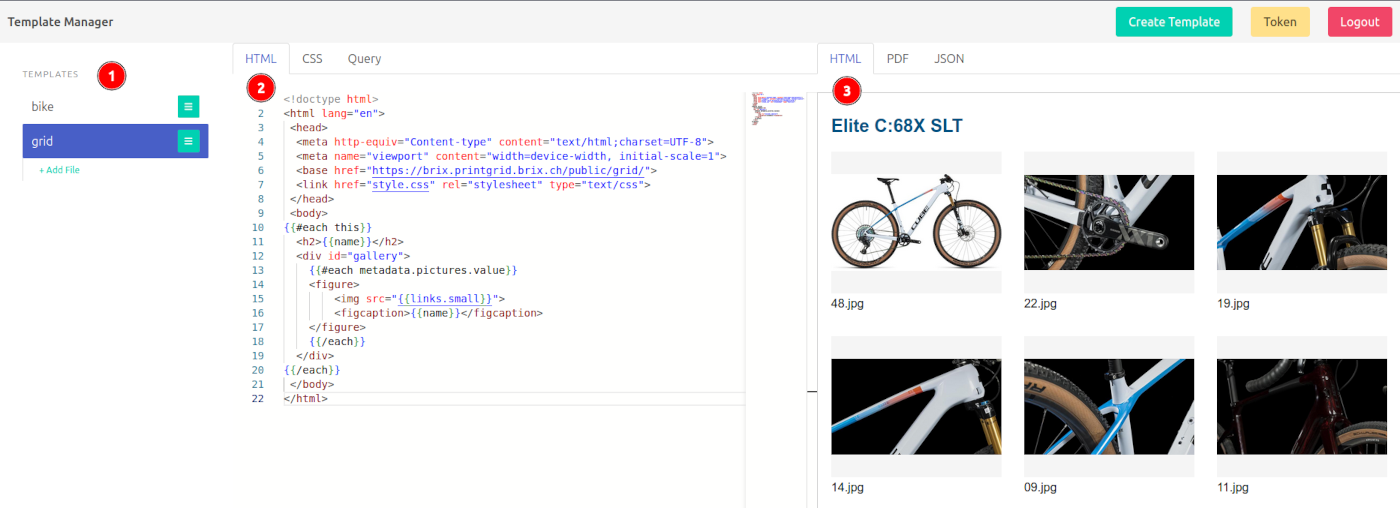
Task: Click the 22.jpg caption
Action: (1040, 303)
